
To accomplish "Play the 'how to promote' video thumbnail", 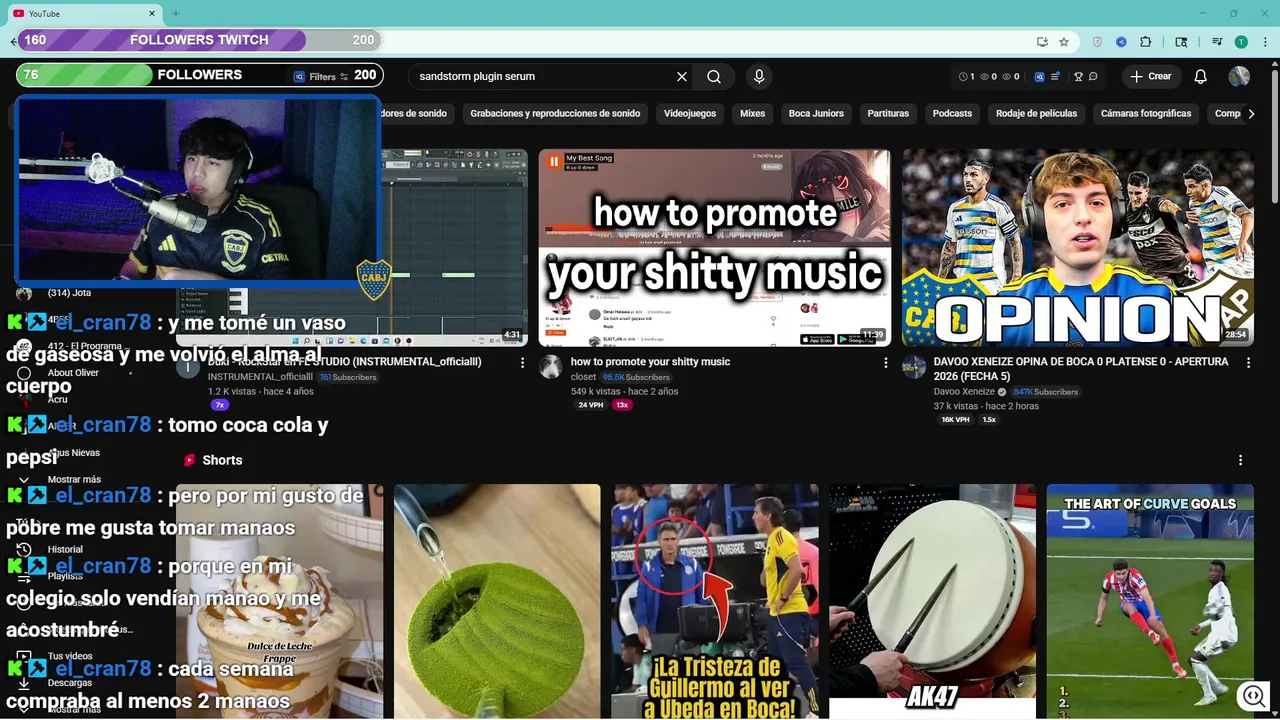I will point(715,248).
